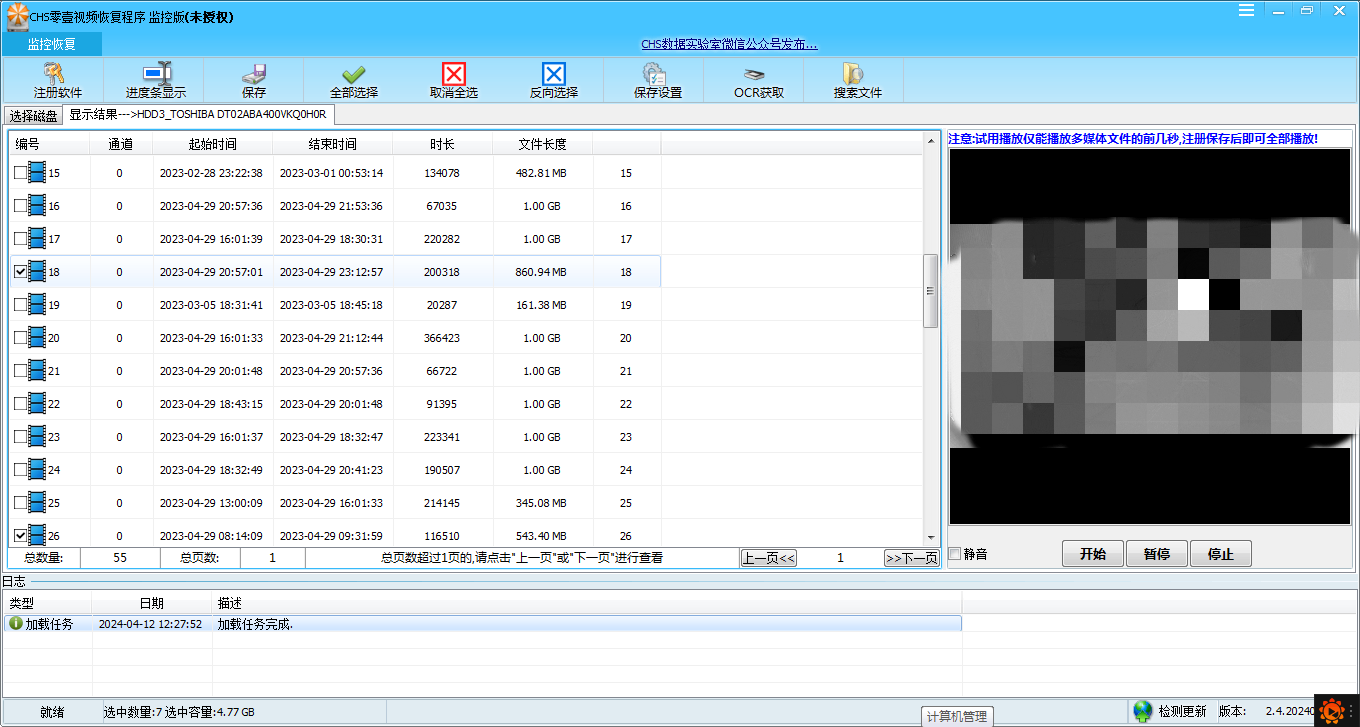Click the 日期 log column header
The image size is (1360, 727).
pyautogui.click(x=152, y=603)
